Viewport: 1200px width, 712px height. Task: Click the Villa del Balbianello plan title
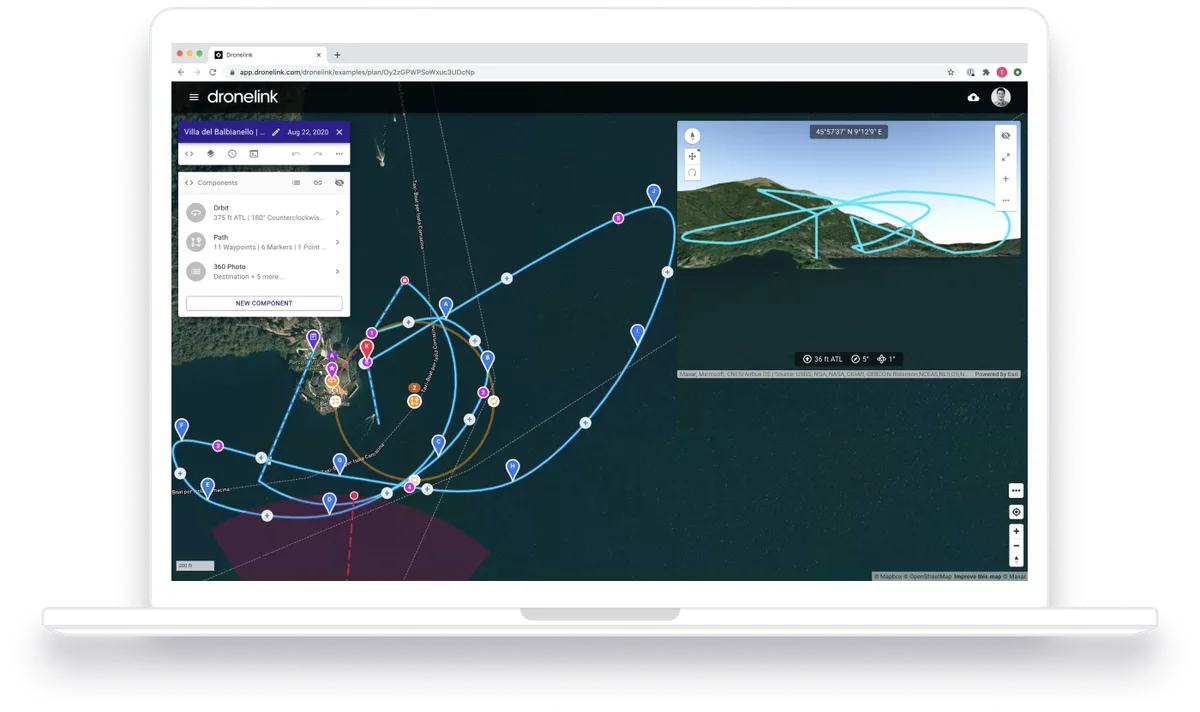click(x=224, y=132)
